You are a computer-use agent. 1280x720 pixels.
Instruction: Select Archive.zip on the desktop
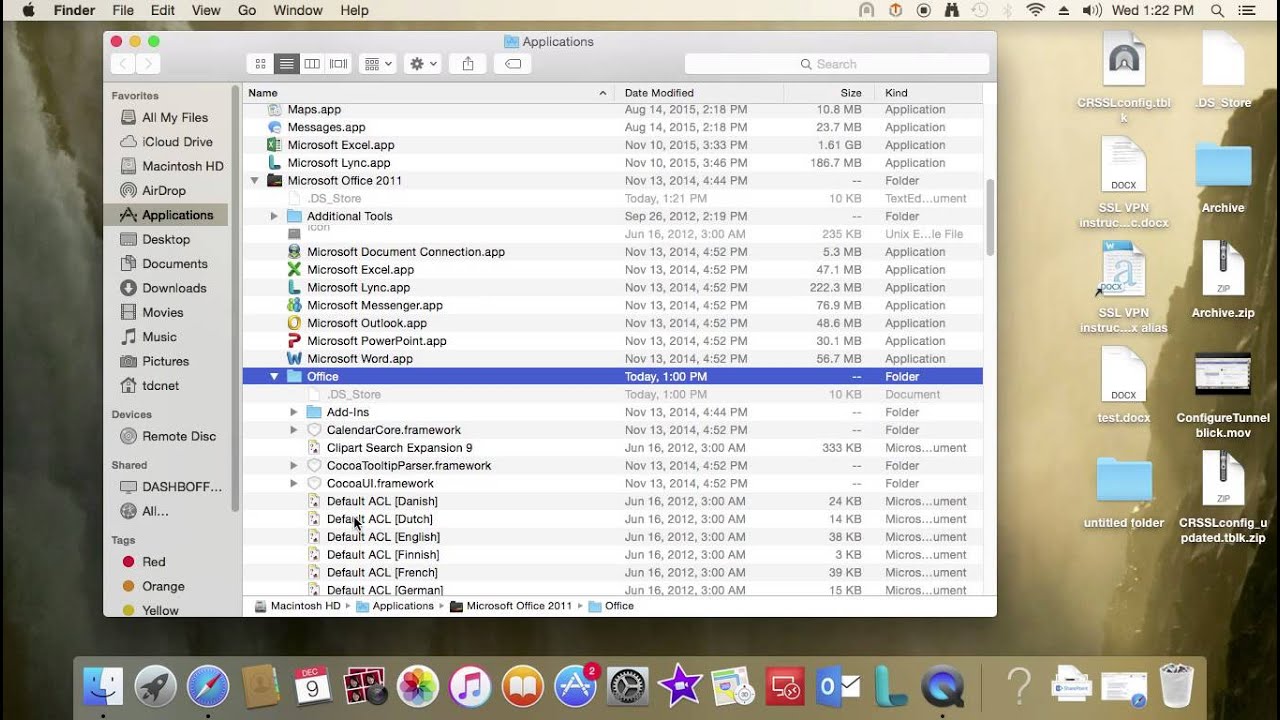pyautogui.click(x=1223, y=280)
